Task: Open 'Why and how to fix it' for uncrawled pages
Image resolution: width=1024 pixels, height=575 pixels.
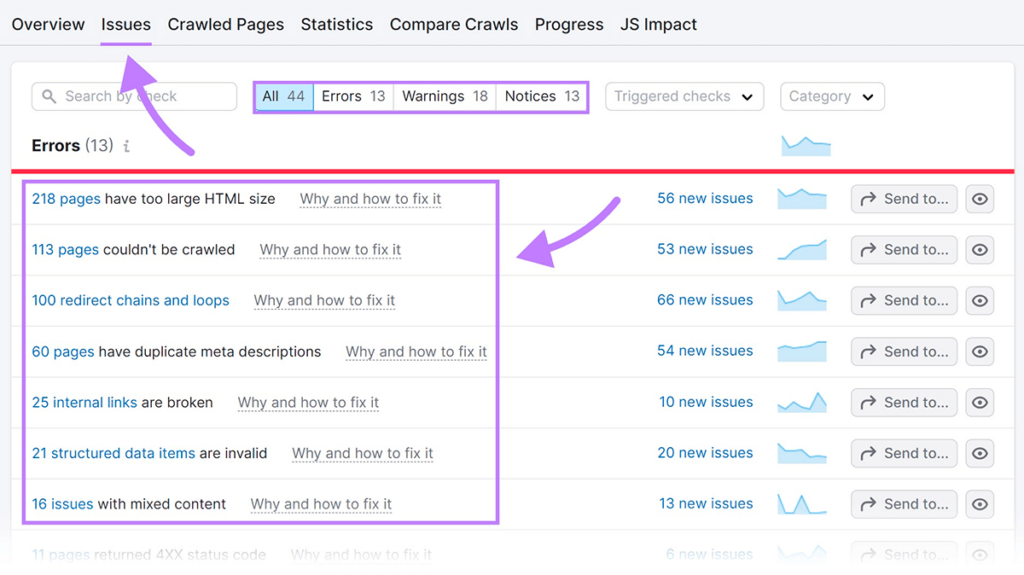Action: pos(330,250)
